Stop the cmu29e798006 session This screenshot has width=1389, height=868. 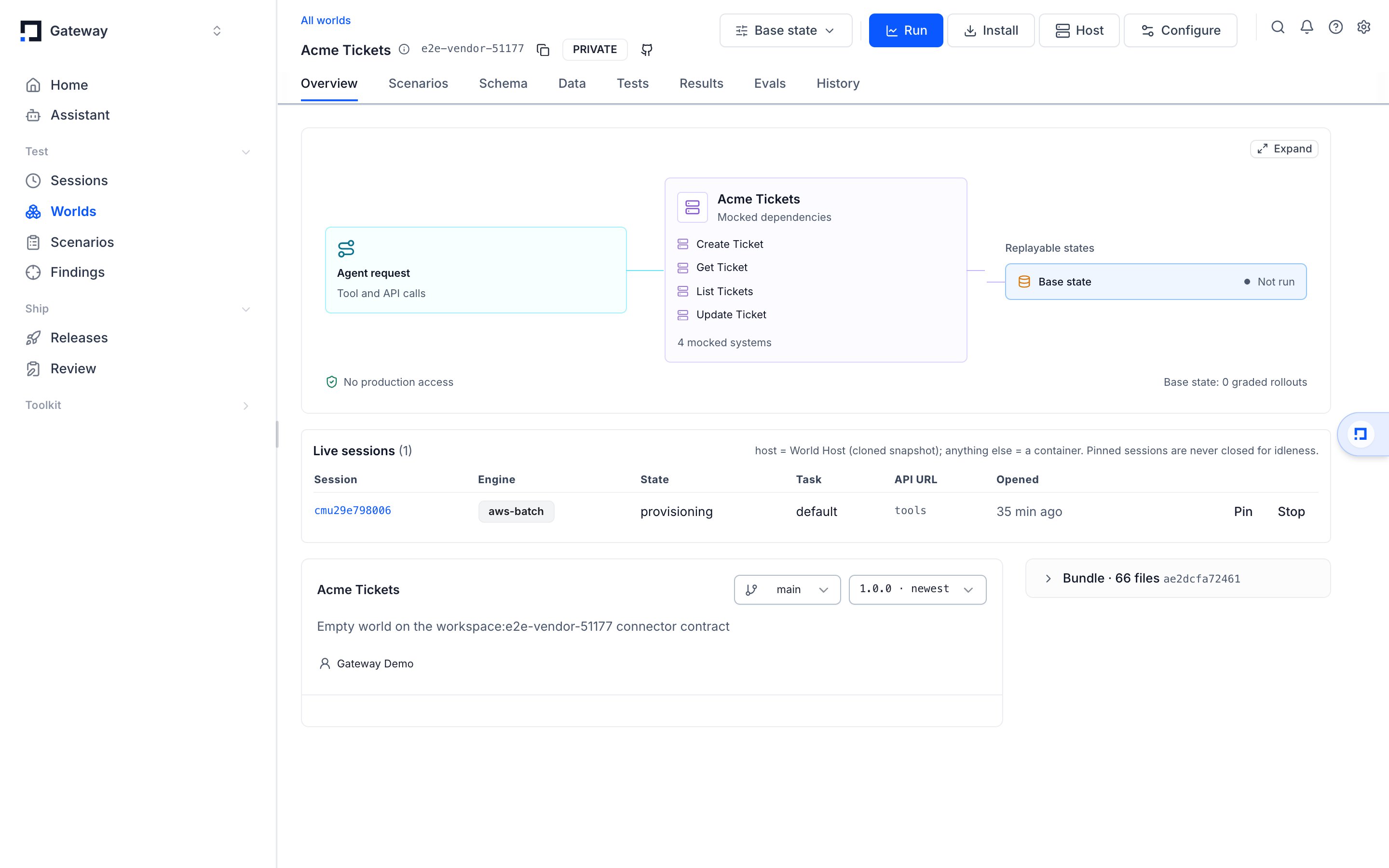[1291, 512]
